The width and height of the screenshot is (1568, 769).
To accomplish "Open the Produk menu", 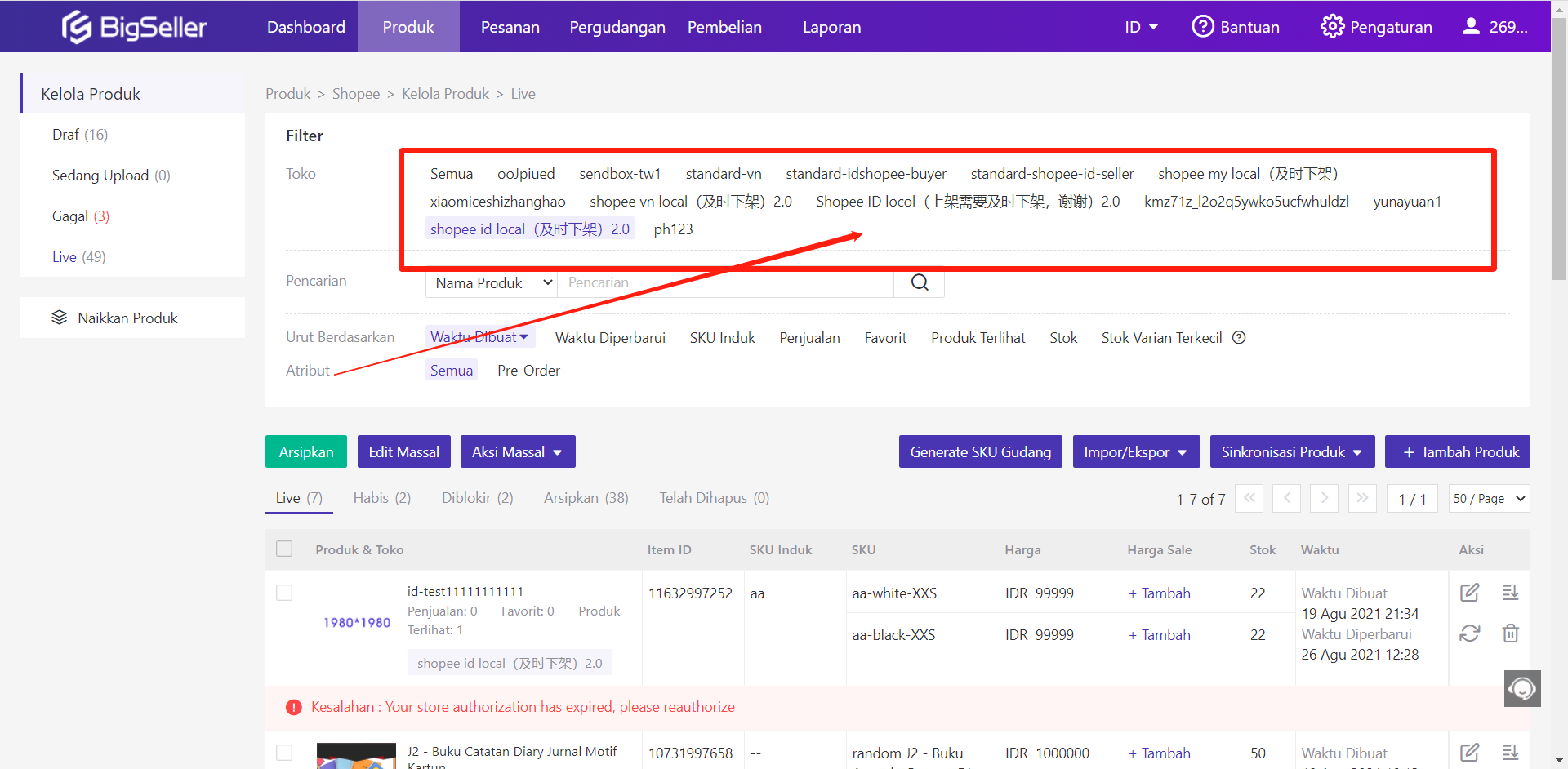I will 408,27.
